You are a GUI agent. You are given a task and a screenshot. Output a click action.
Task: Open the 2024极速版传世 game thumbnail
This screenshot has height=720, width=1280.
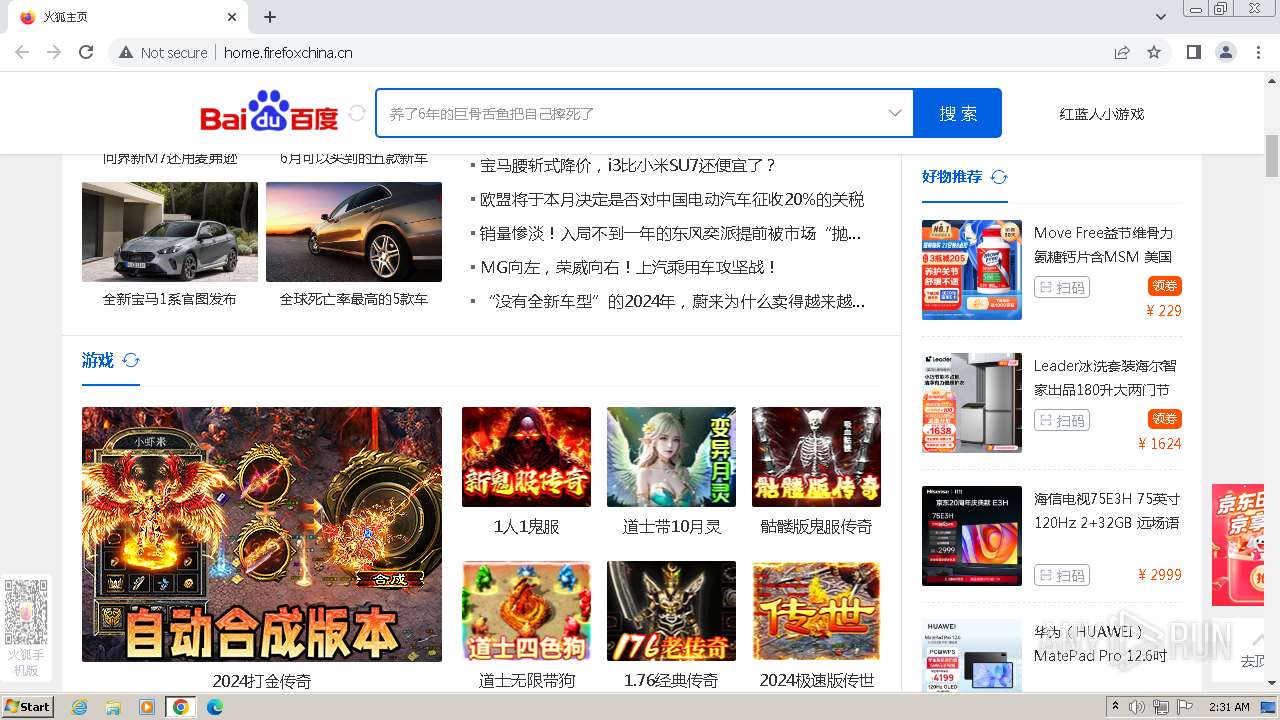(x=816, y=611)
